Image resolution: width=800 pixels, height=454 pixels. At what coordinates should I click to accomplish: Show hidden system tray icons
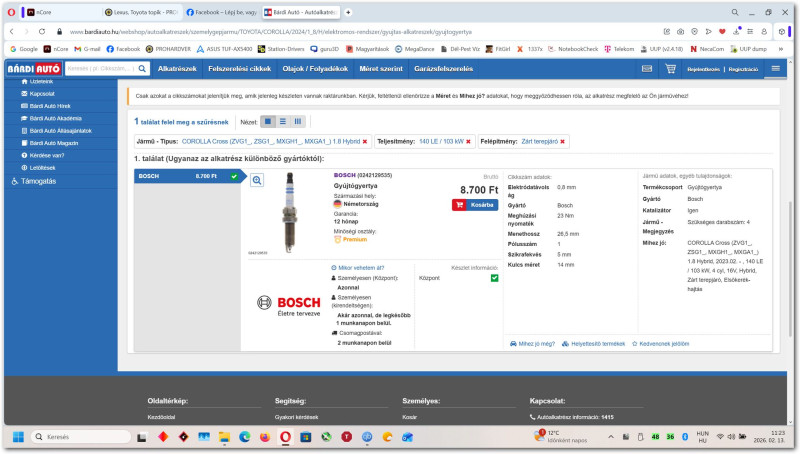pos(611,437)
